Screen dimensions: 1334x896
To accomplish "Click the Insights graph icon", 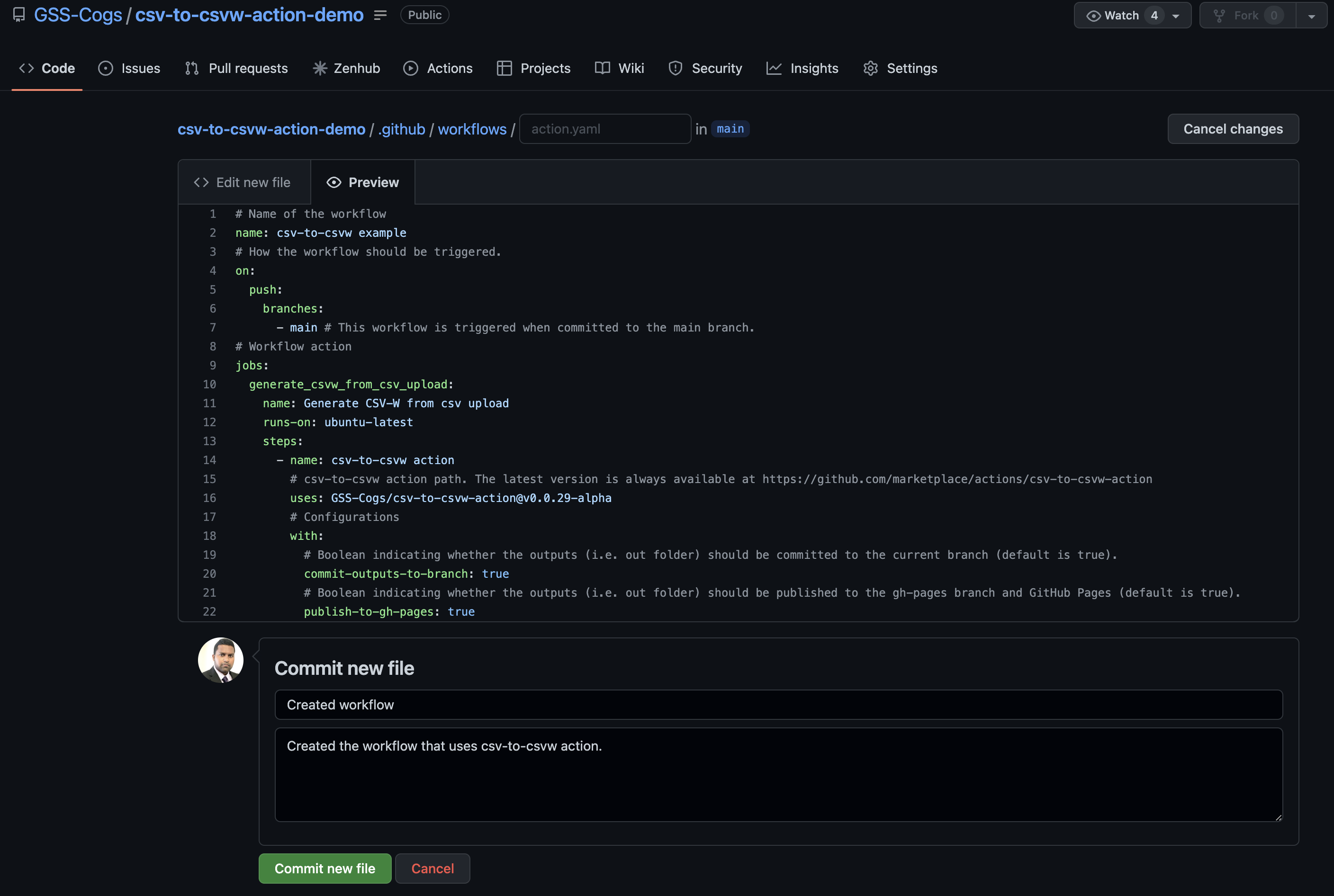I will click(x=774, y=69).
